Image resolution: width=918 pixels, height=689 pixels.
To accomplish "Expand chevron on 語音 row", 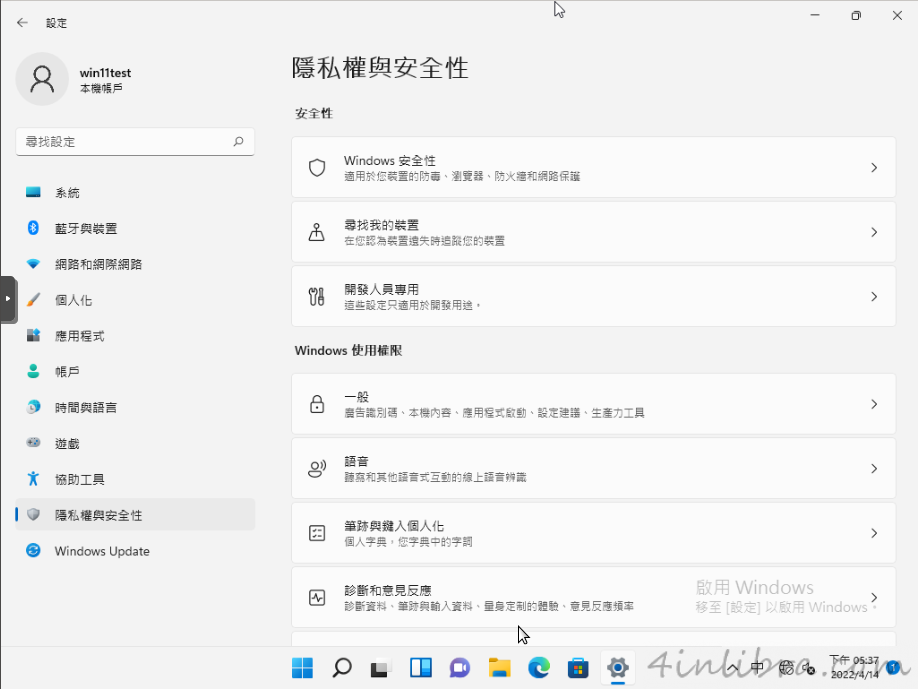I will click(874, 468).
